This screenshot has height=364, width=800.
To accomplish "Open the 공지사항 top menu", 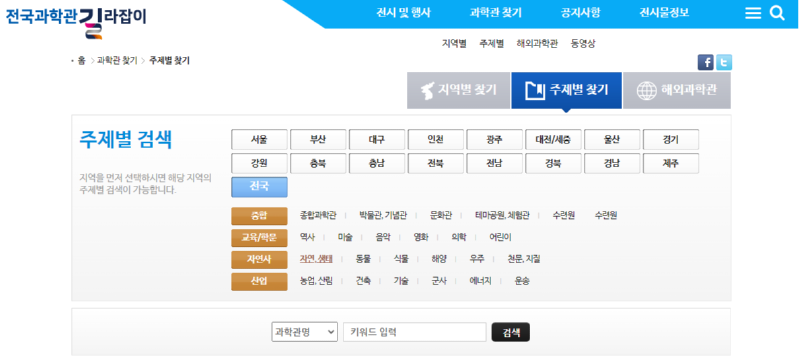I will pyautogui.click(x=580, y=13).
